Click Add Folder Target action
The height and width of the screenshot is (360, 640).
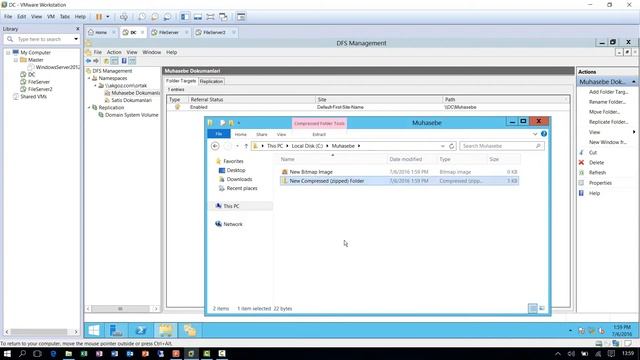[609, 92]
